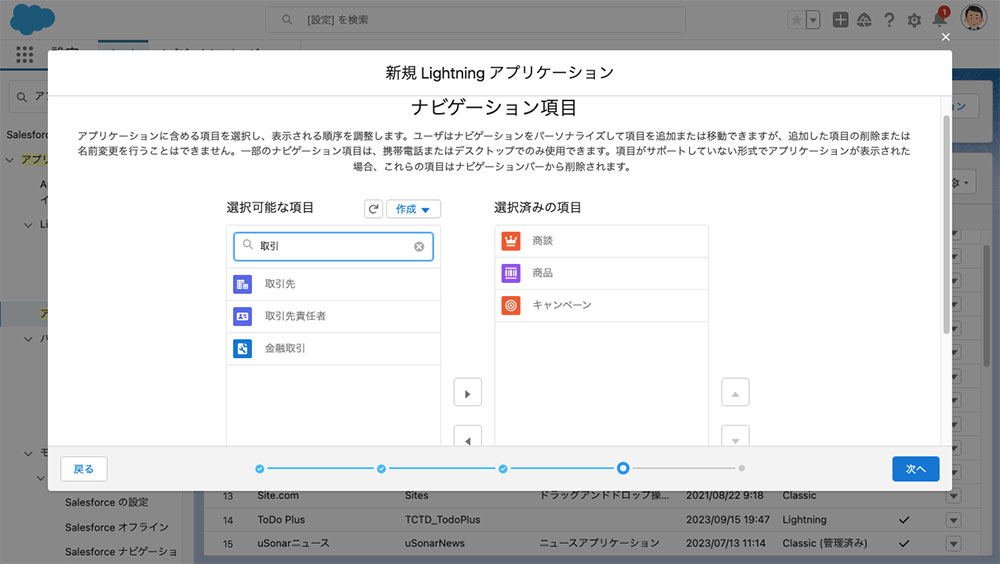Jump to first completed progress step
This screenshot has height=564, width=1000.
click(260, 468)
